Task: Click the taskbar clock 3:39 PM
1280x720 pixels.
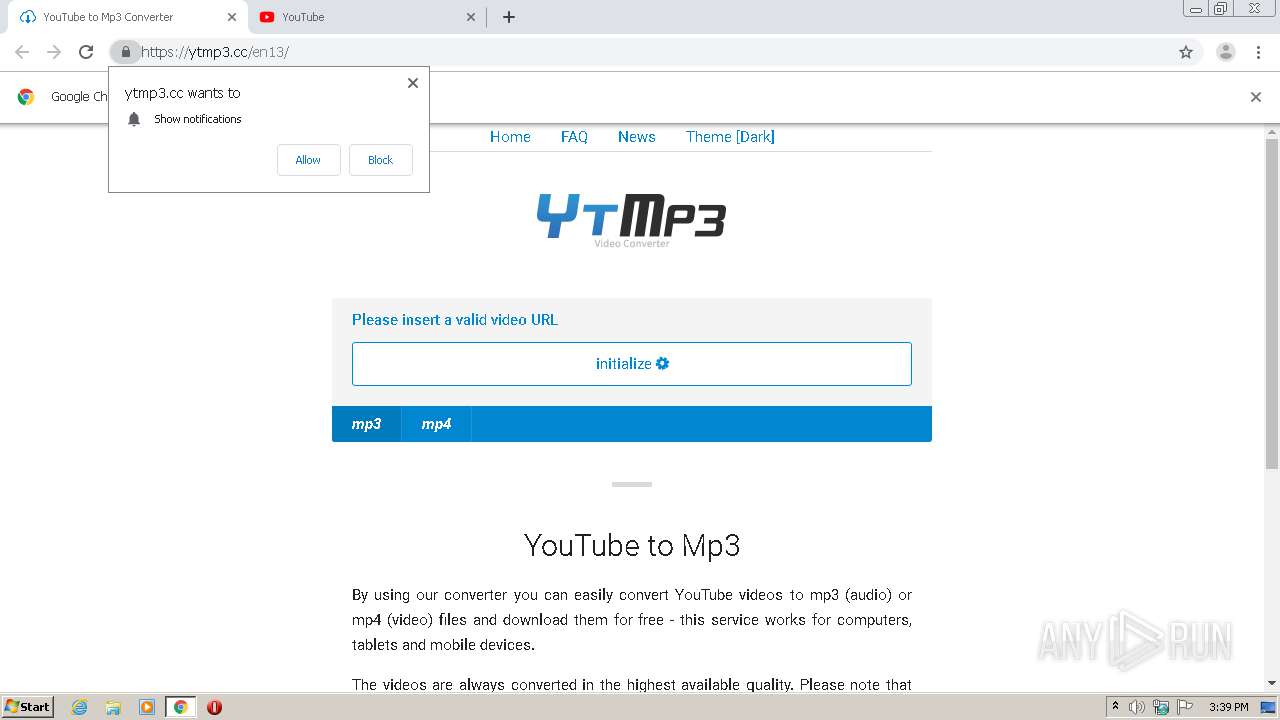Action: coord(1228,707)
